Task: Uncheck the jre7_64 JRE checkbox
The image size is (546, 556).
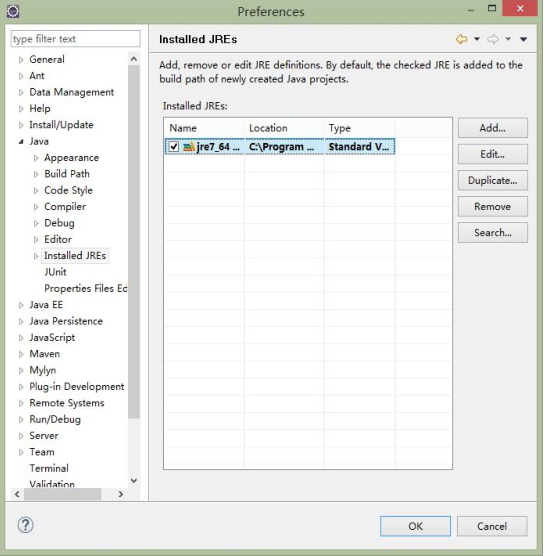Action: coord(174,146)
